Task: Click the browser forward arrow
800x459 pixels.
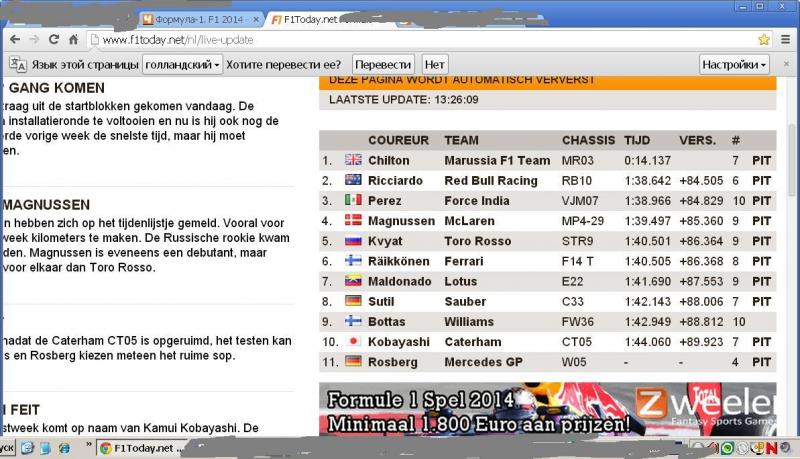Action: click(x=34, y=39)
